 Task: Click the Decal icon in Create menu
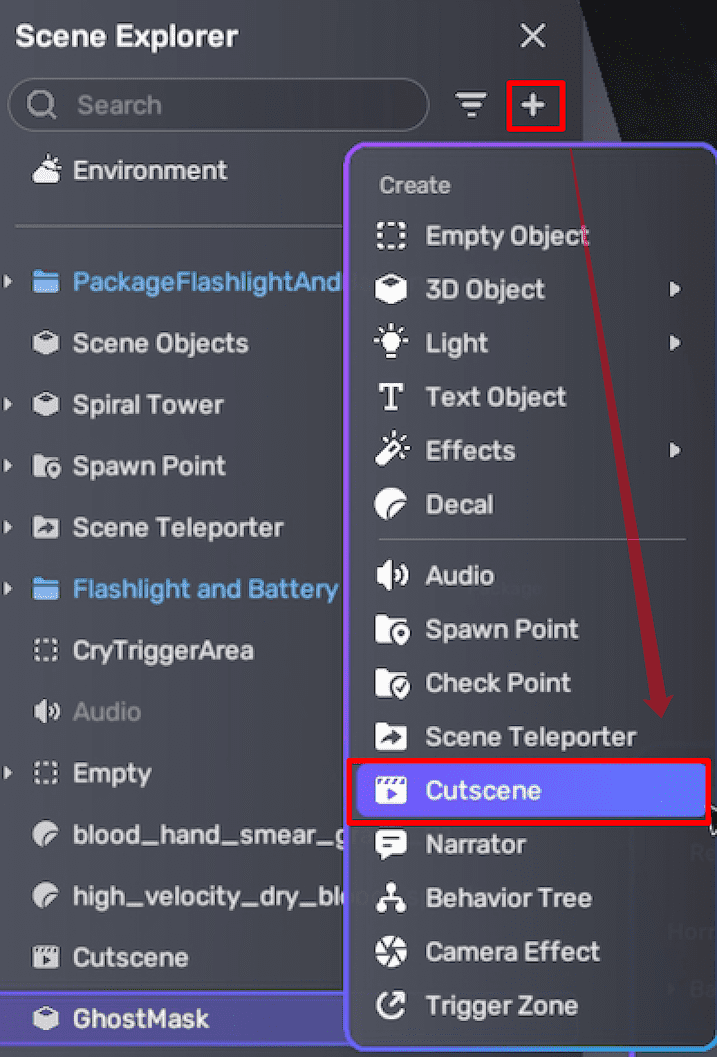pyautogui.click(x=391, y=504)
